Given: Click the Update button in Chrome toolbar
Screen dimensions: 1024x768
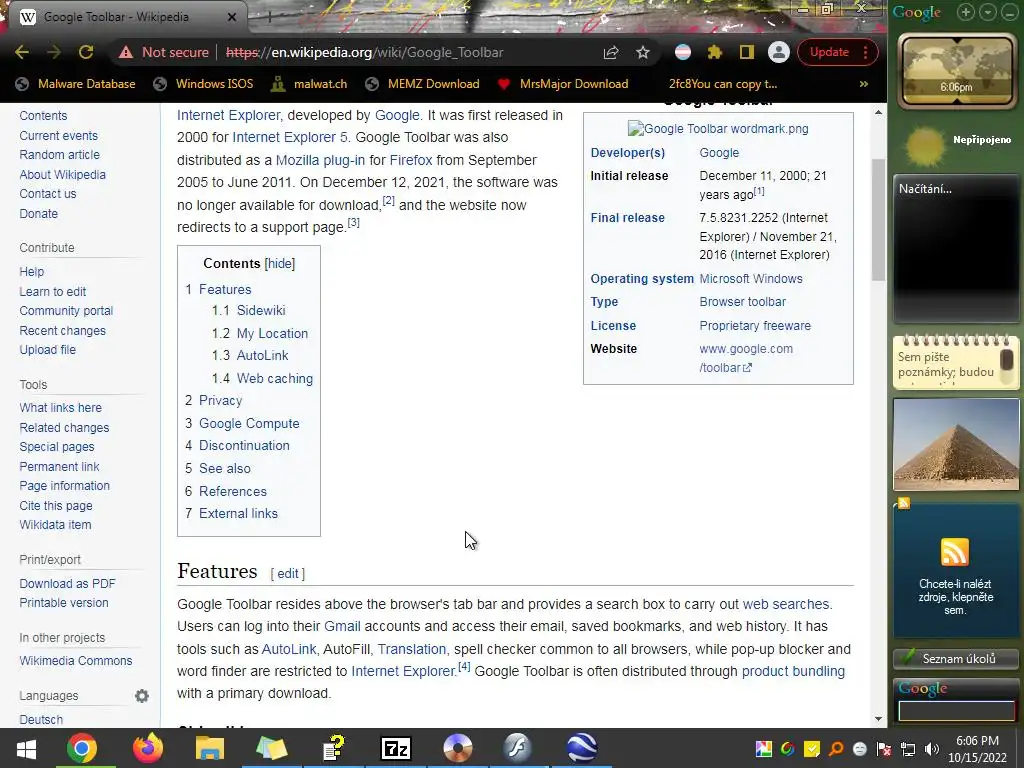Looking at the screenshot, I should coord(829,52).
